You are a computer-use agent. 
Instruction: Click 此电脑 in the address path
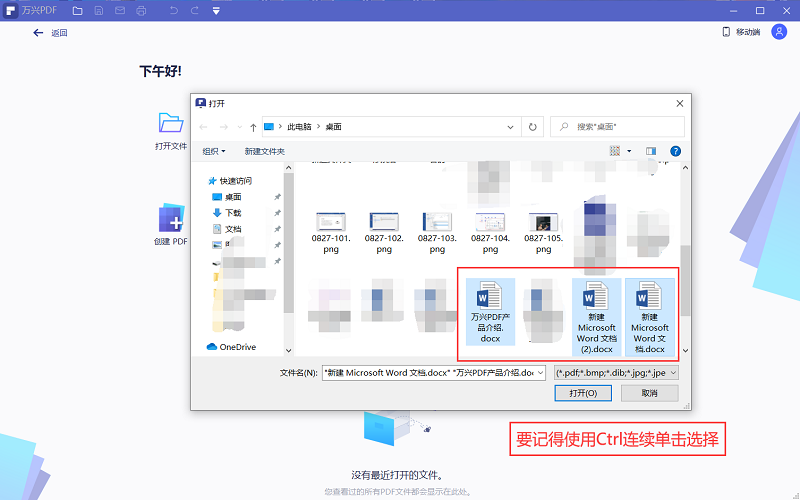pos(299,127)
